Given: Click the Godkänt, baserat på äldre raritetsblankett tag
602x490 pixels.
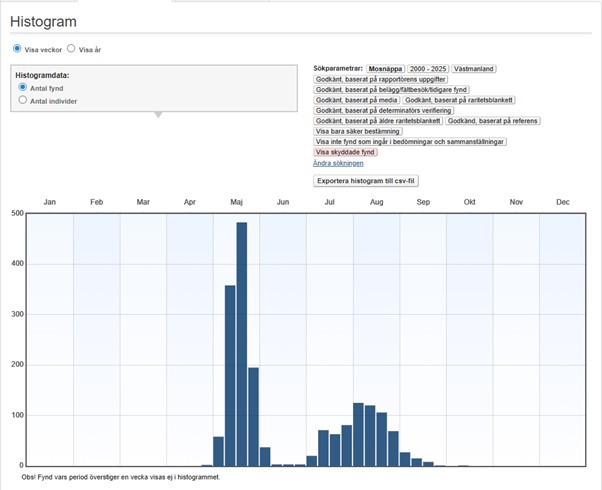Looking at the screenshot, I should 378,121.
